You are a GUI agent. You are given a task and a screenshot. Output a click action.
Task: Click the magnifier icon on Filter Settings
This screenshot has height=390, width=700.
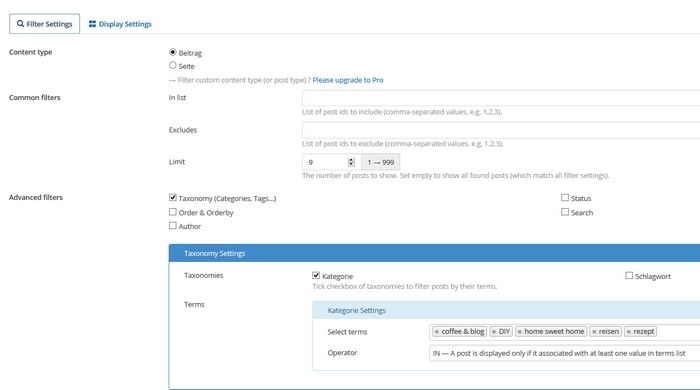coord(21,24)
